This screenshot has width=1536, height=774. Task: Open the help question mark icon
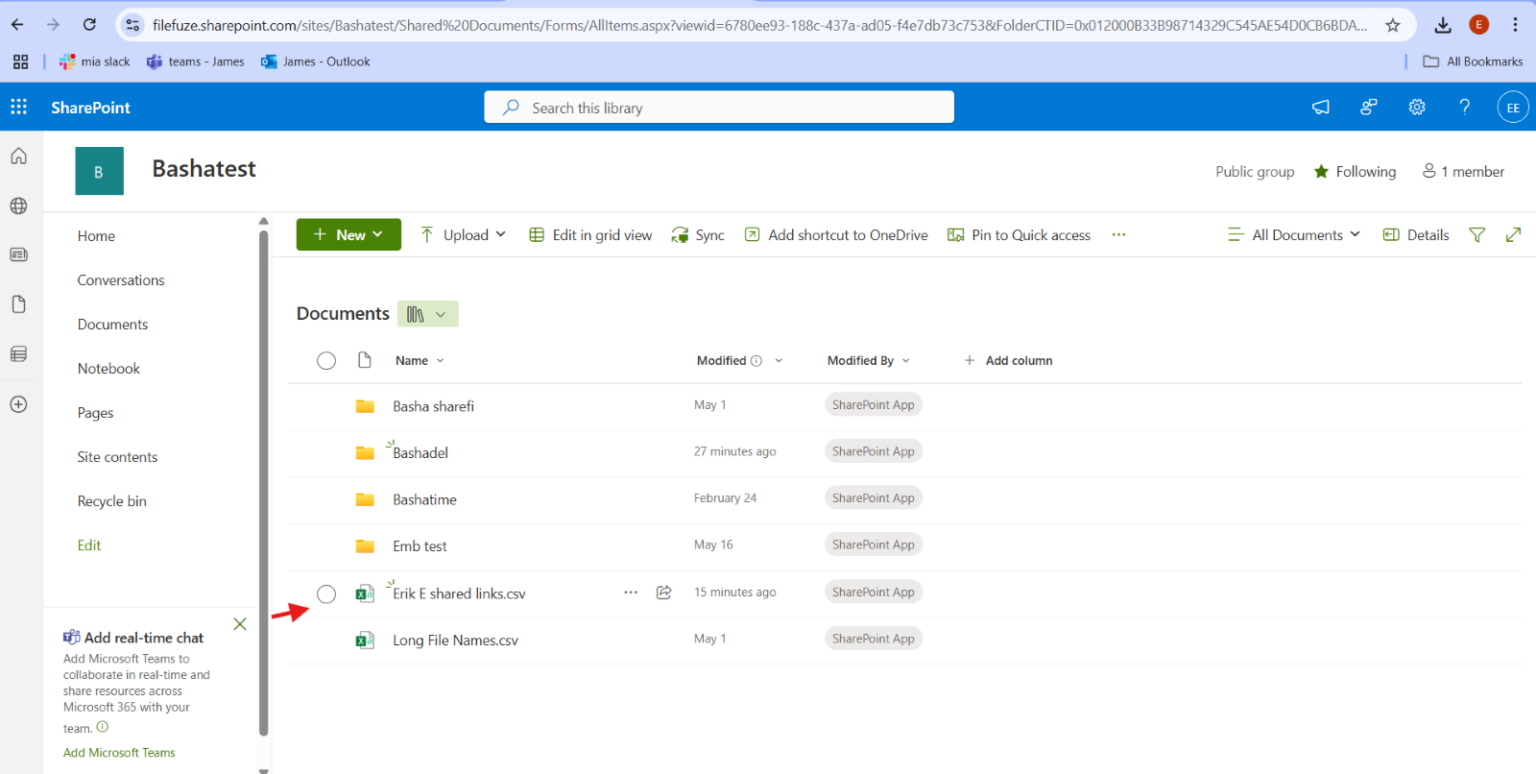1464,107
